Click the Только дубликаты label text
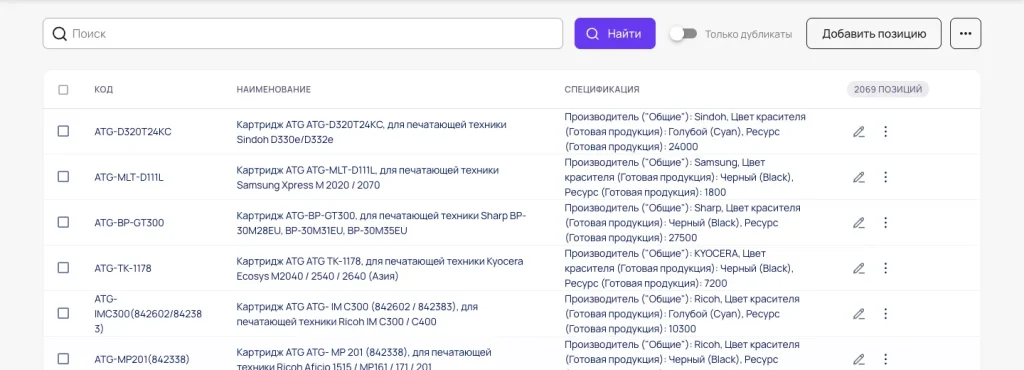Image resolution: width=1024 pixels, height=370 pixels. (x=748, y=34)
